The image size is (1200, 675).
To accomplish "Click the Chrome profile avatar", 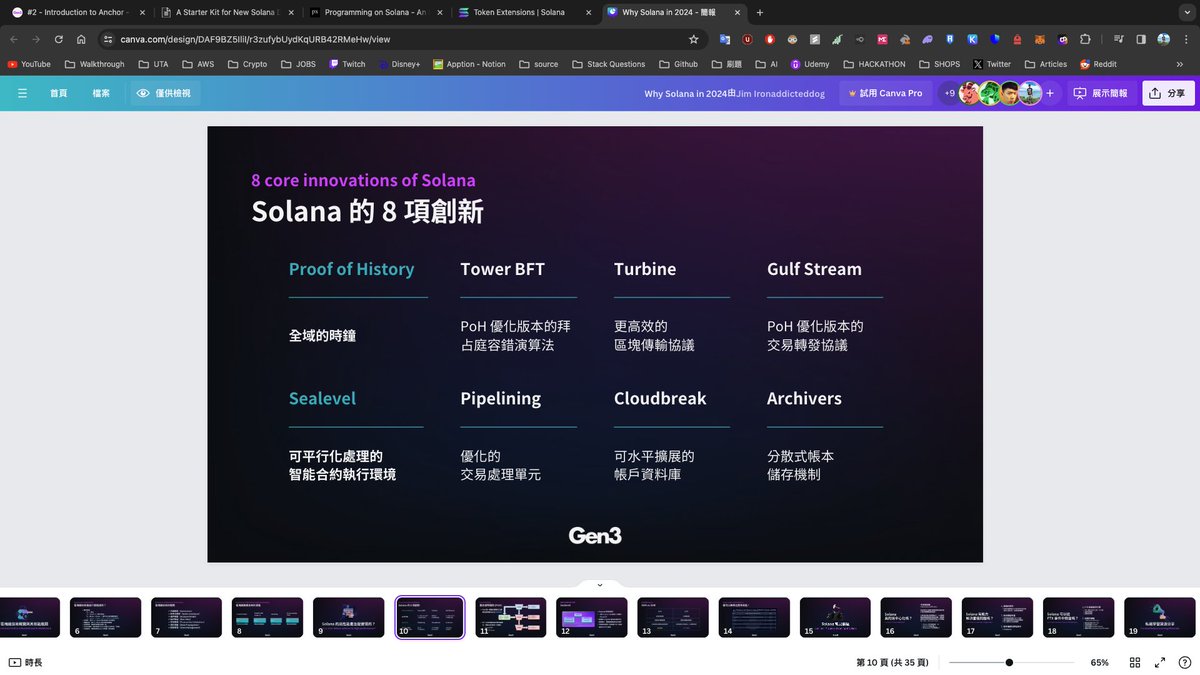I will pyautogui.click(x=1164, y=39).
